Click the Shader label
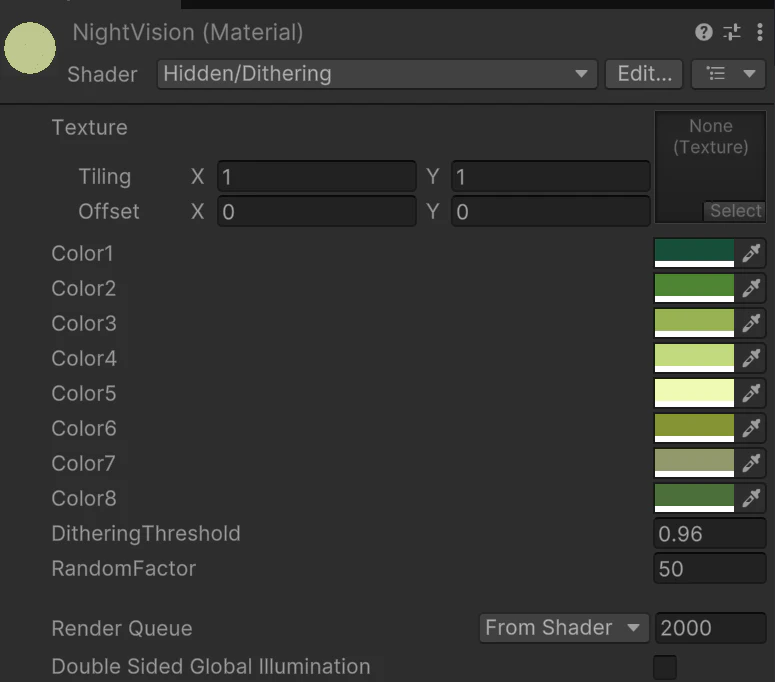The image size is (775, 682). tap(102, 74)
